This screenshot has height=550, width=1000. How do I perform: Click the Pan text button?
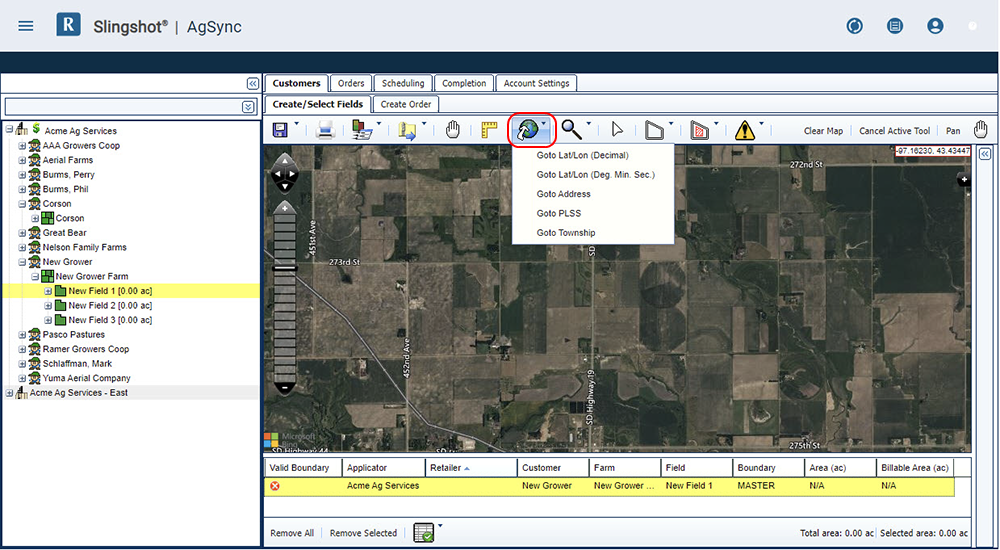coord(953,131)
